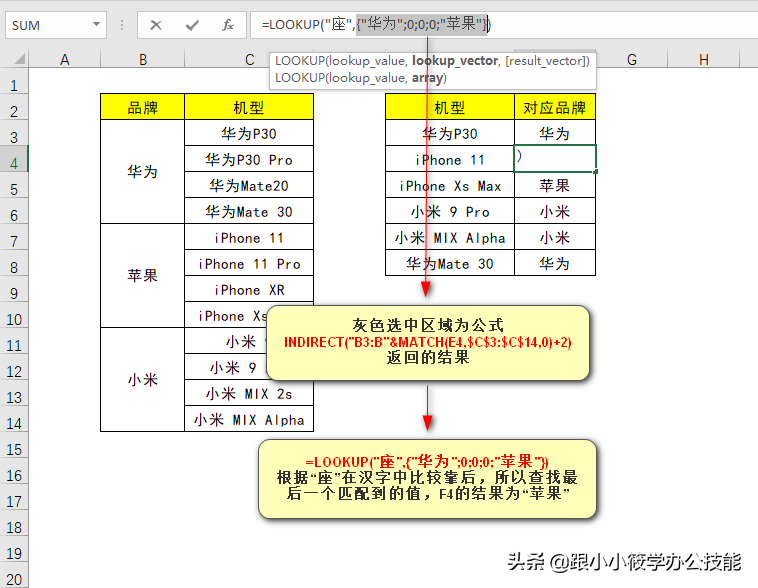758x588 pixels.
Task: Select the INDIRECT formula callout box
Action: [428, 342]
